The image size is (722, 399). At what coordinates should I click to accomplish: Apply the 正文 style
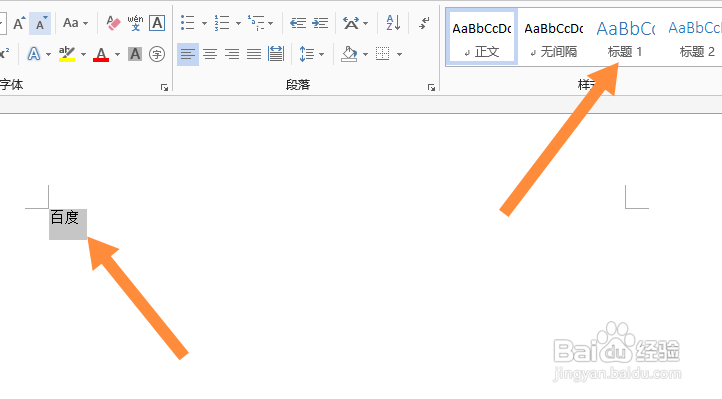(482, 37)
